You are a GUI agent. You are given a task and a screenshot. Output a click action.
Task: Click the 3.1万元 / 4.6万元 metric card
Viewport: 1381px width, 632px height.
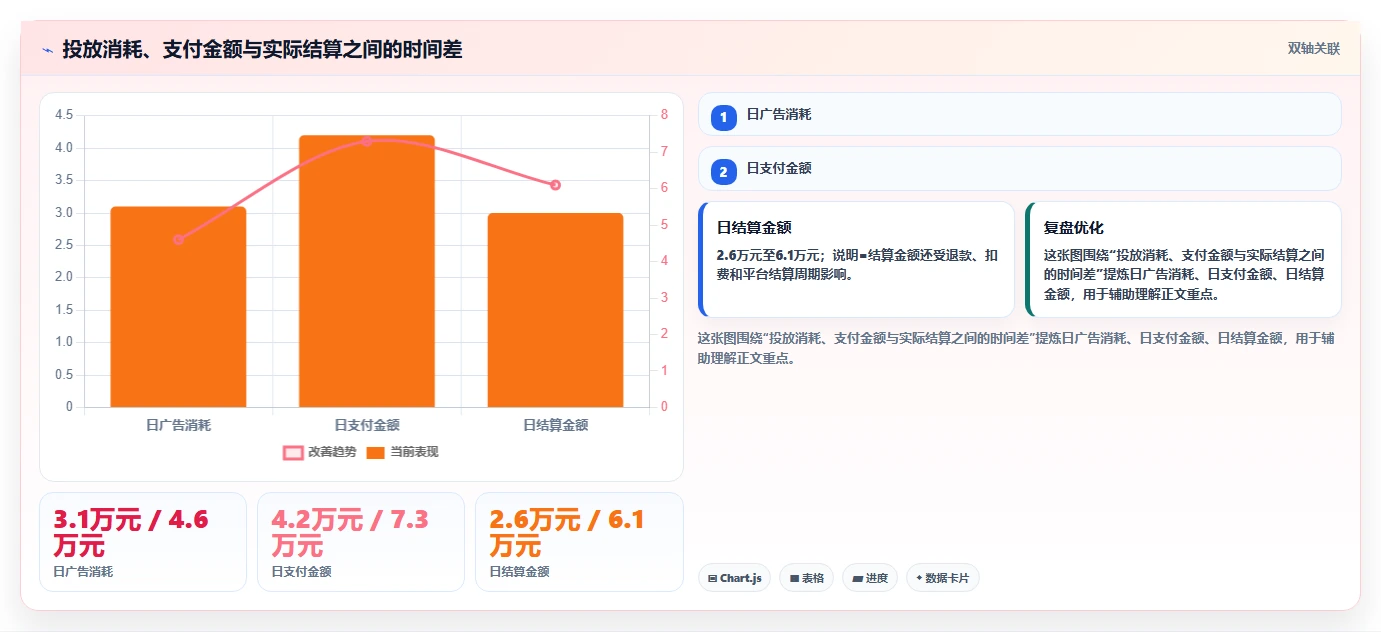point(143,542)
